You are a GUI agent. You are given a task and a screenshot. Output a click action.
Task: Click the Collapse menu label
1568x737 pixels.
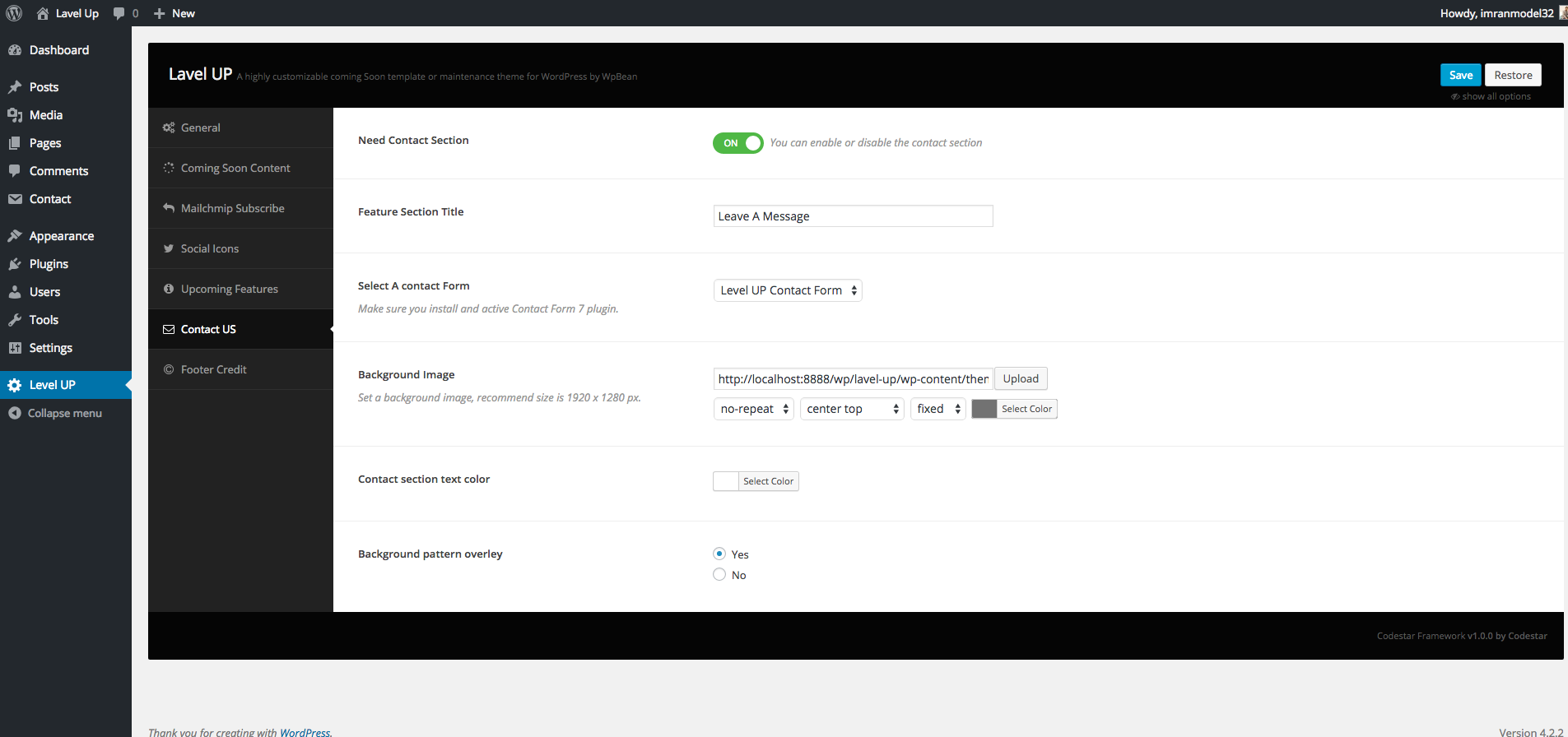pyautogui.click(x=65, y=413)
